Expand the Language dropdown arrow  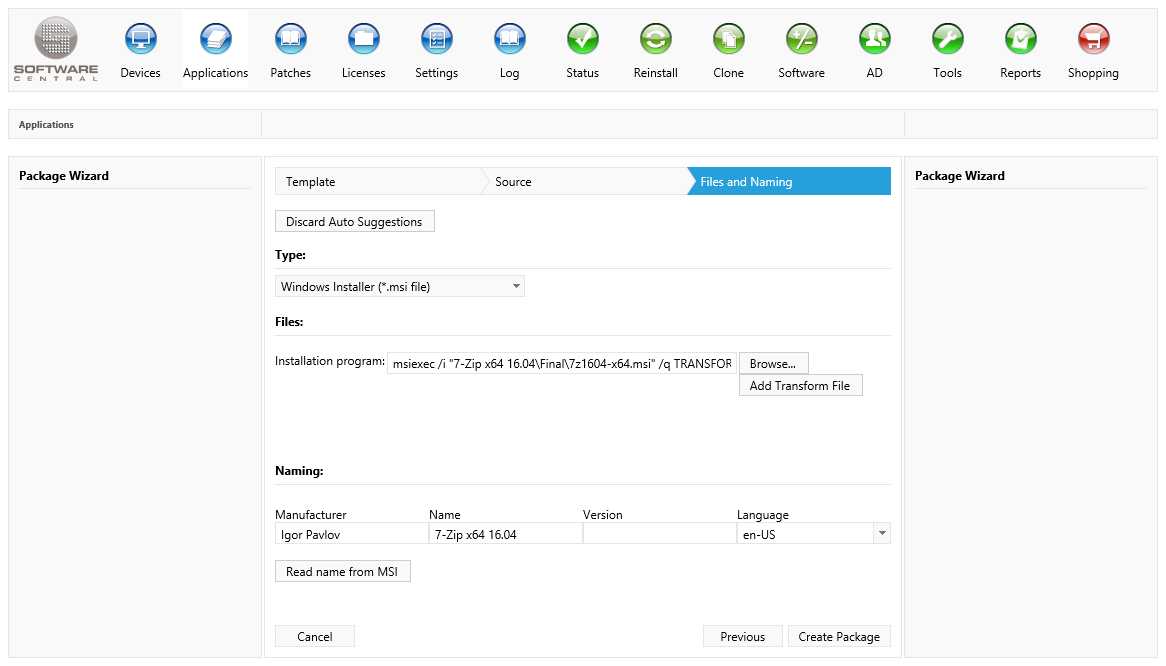pos(881,534)
